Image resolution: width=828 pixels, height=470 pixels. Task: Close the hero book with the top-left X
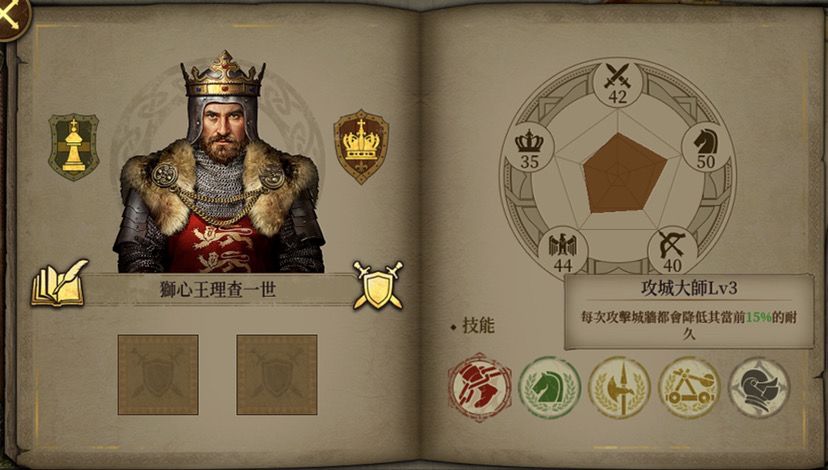click(x=13, y=17)
